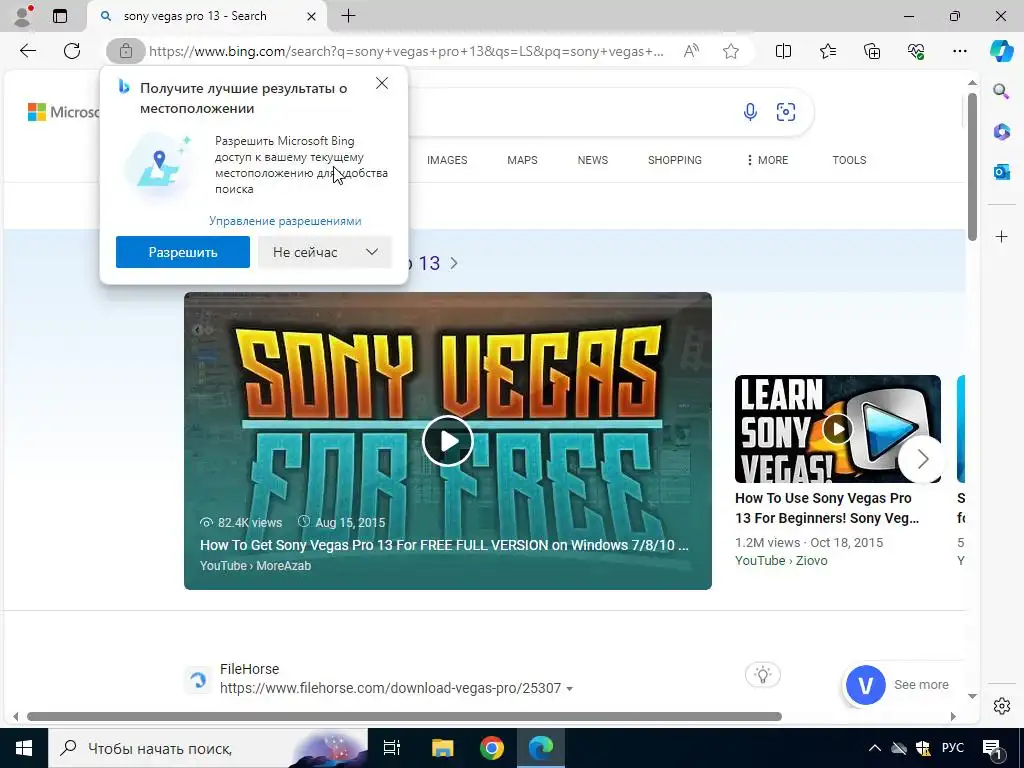Open Управление разрешениями link
The height and width of the screenshot is (768, 1024).
tap(285, 221)
